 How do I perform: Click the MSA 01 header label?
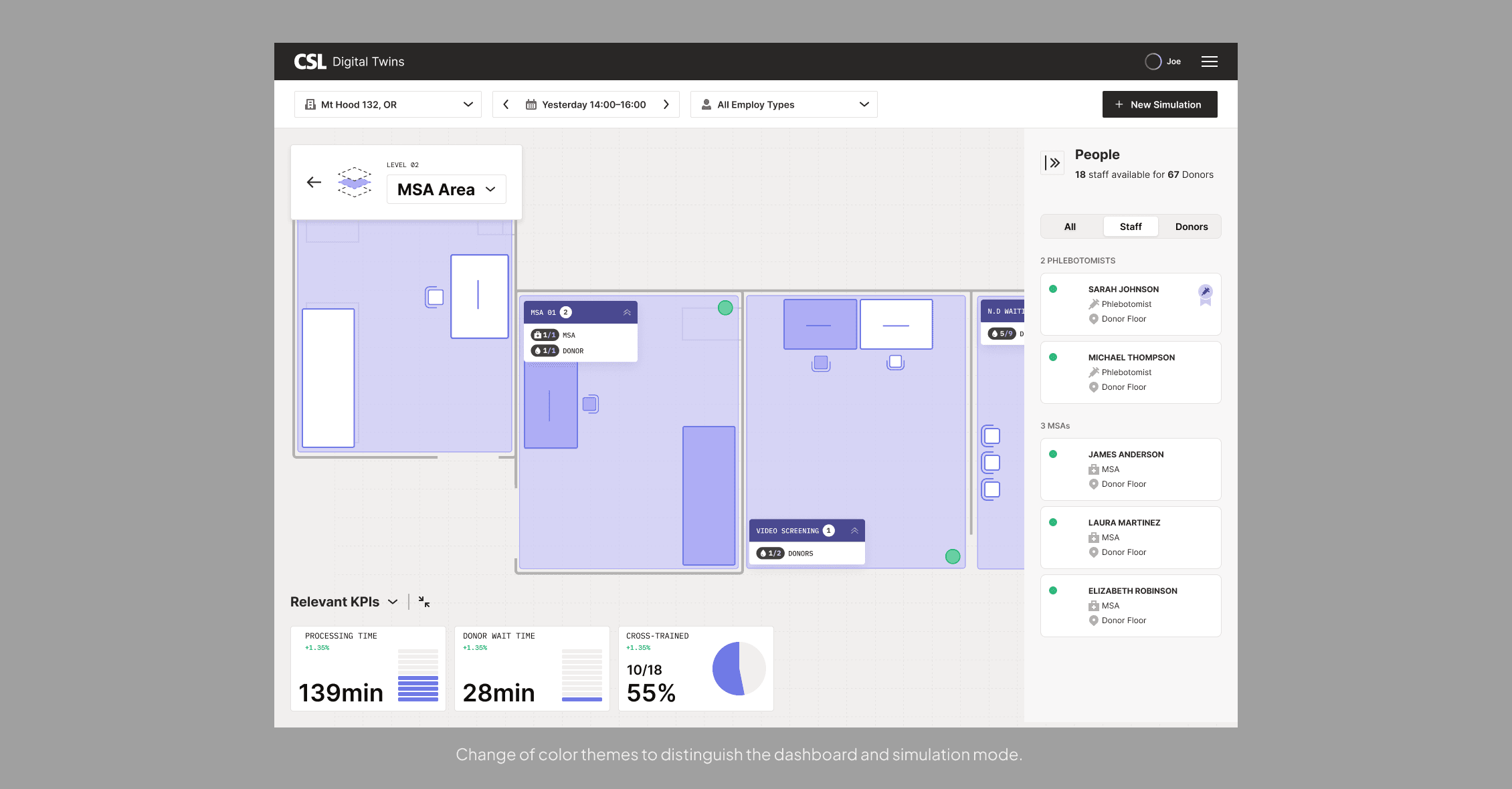pos(543,312)
